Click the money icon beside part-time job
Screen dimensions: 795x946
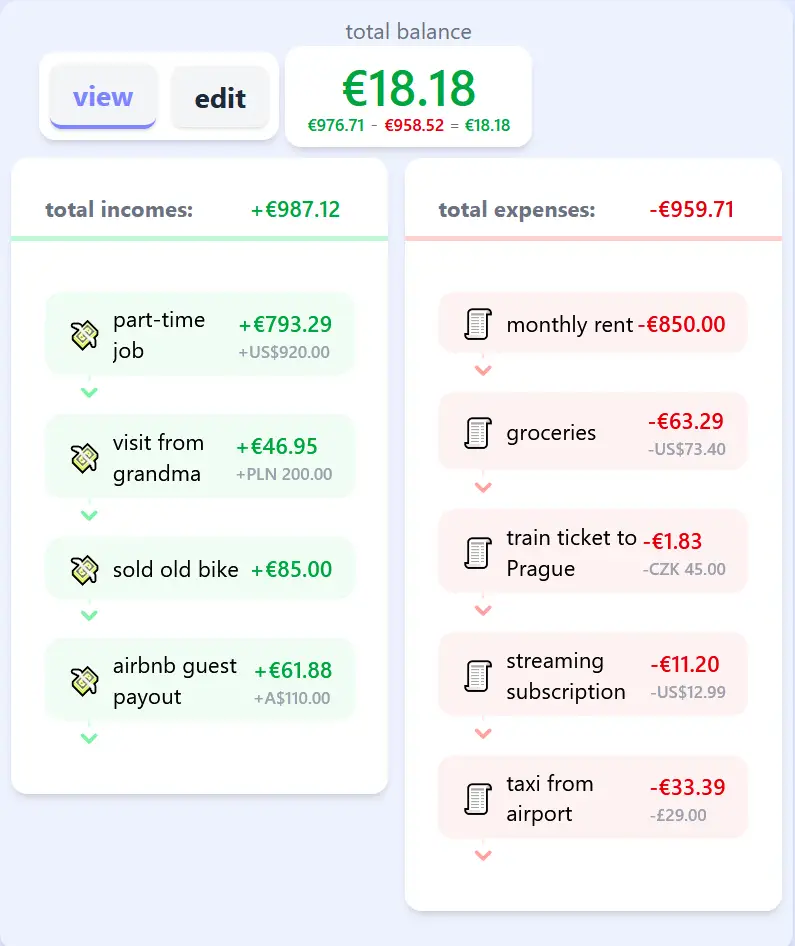(x=84, y=335)
